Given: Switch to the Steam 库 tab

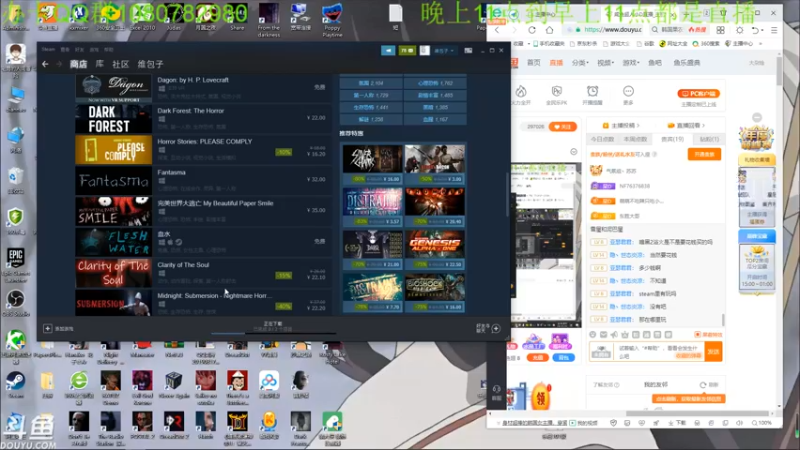Looking at the screenshot, I should (99, 64).
